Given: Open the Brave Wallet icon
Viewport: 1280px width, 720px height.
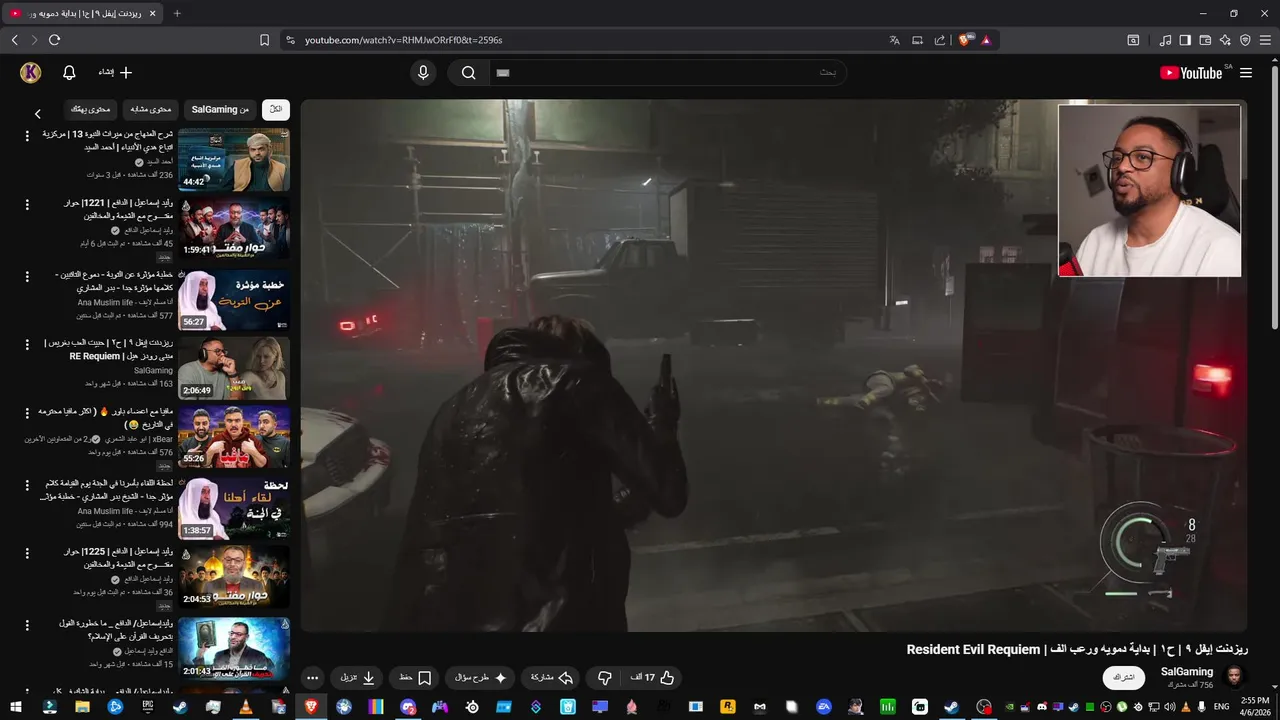Looking at the screenshot, I should 1205,40.
